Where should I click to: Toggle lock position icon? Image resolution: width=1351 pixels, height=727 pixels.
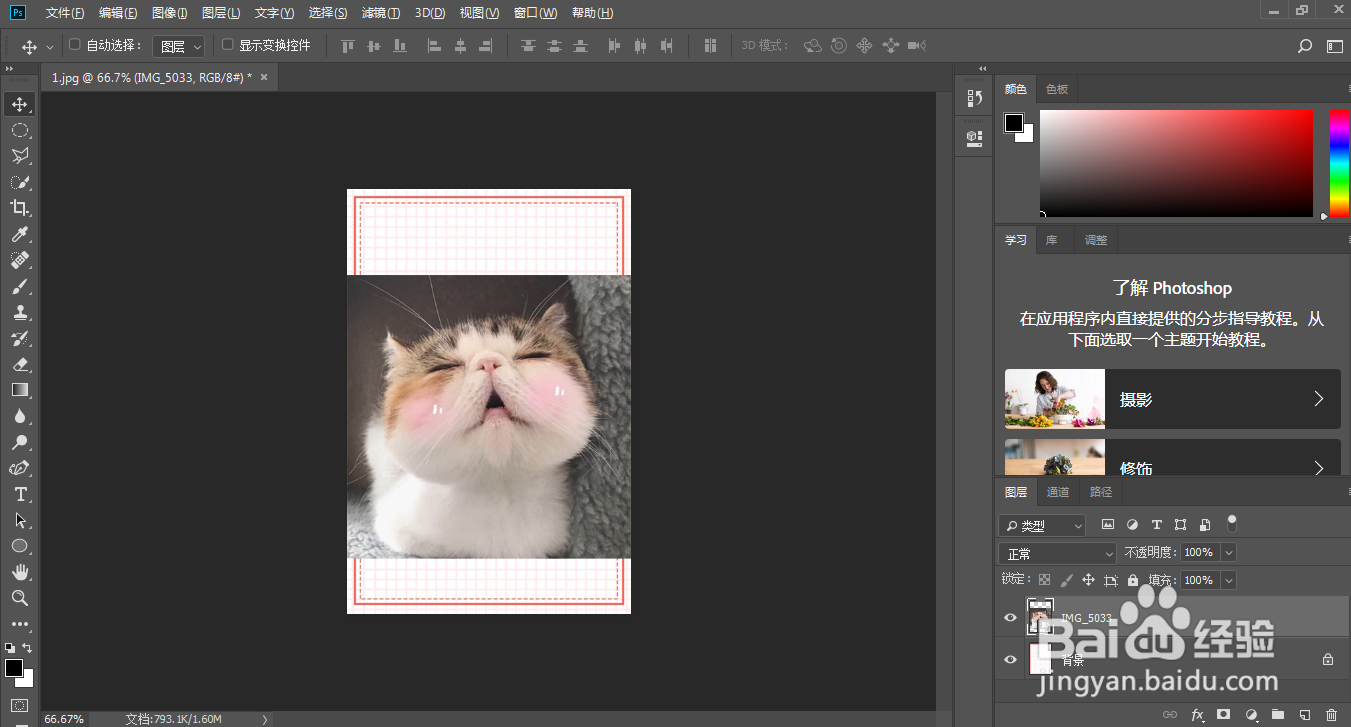click(x=1088, y=580)
